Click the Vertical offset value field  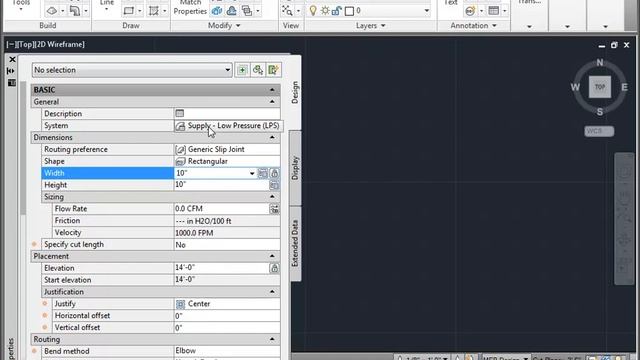pos(227,327)
